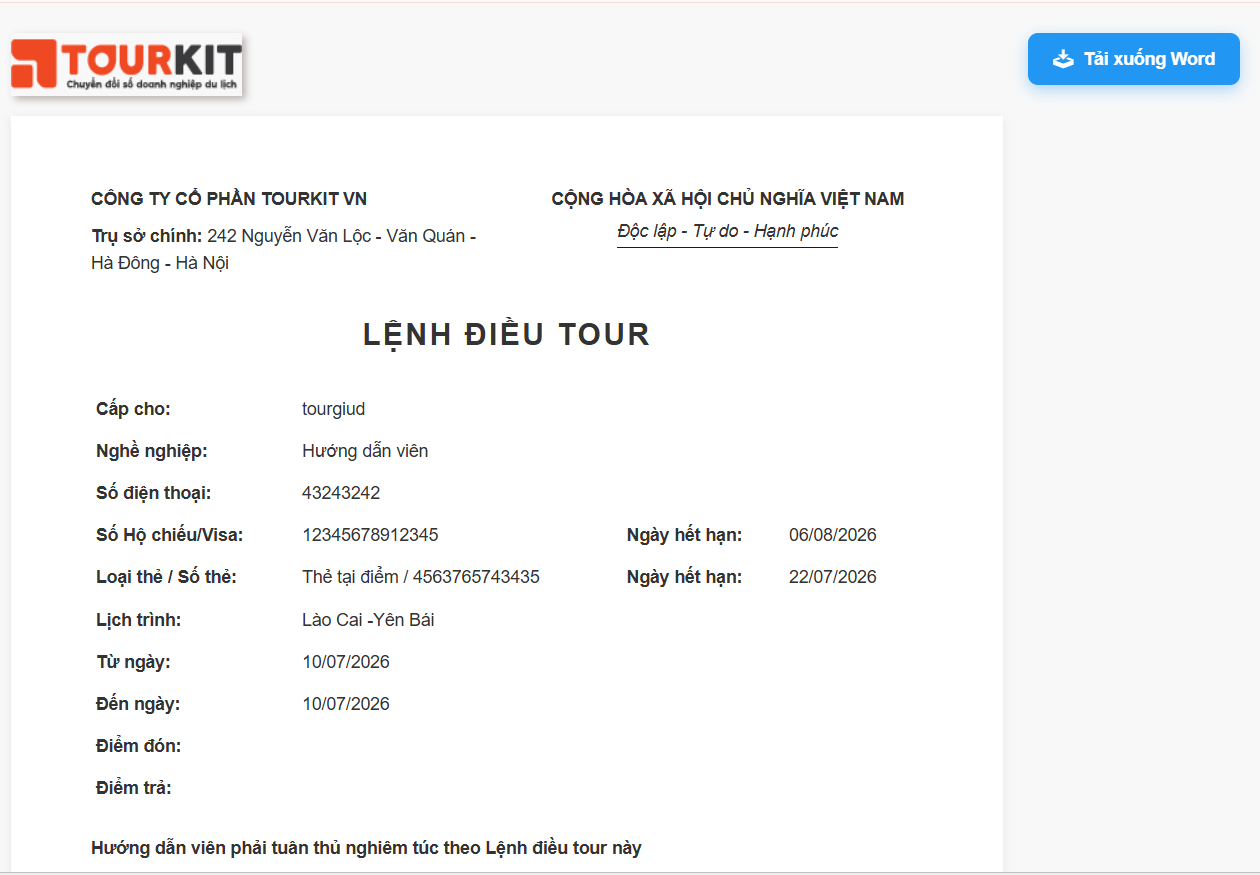Image resolution: width=1260 pixels, height=875 pixels.
Task: Click the Điểm trả label
Action: point(134,788)
